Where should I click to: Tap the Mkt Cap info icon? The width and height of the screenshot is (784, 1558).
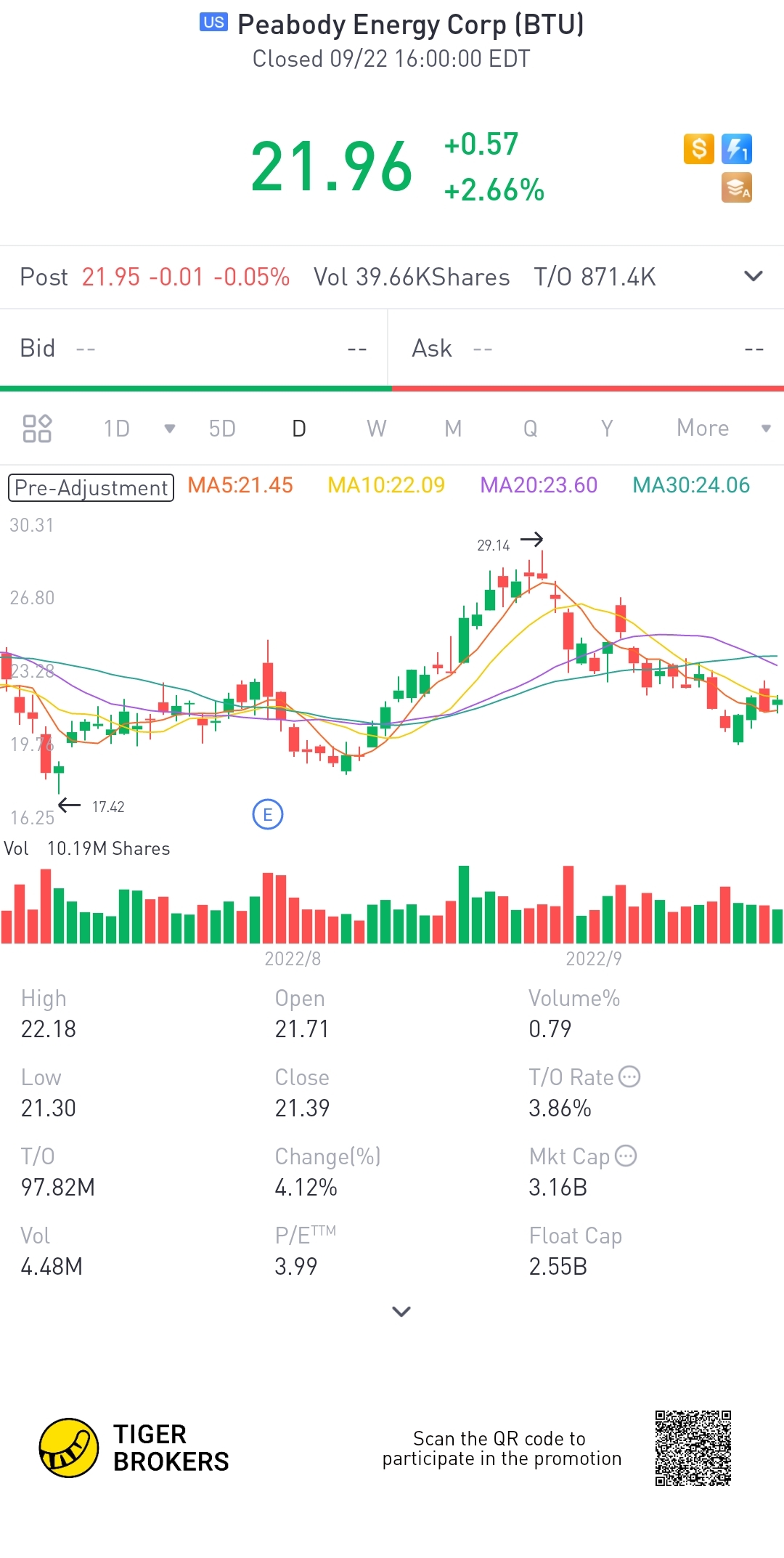coord(626,1156)
